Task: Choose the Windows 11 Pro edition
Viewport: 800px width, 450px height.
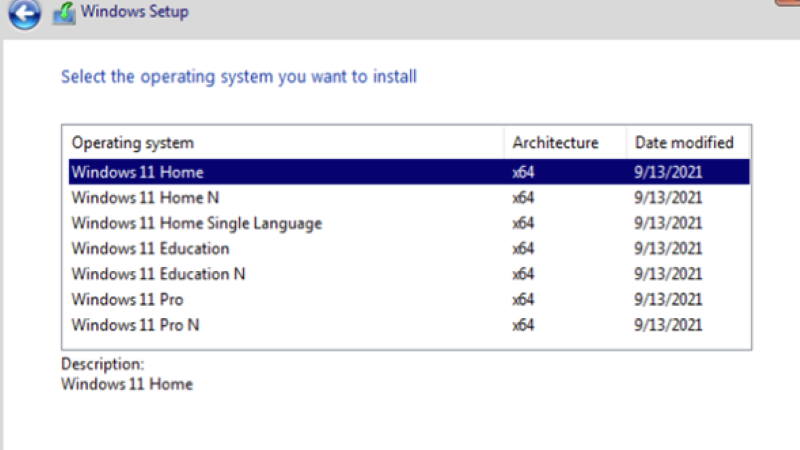Action: coord(409,299)
